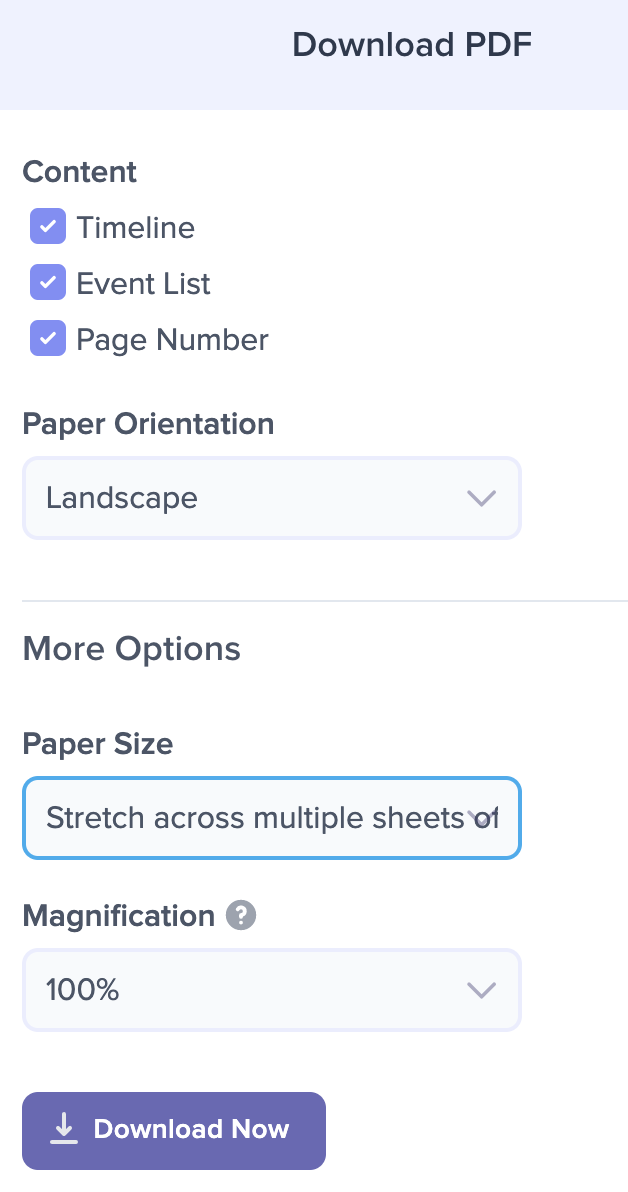This screenshot has width=628, height=1192.
Task: Click the chevron arrow in 100% selector
Action: 481,990
